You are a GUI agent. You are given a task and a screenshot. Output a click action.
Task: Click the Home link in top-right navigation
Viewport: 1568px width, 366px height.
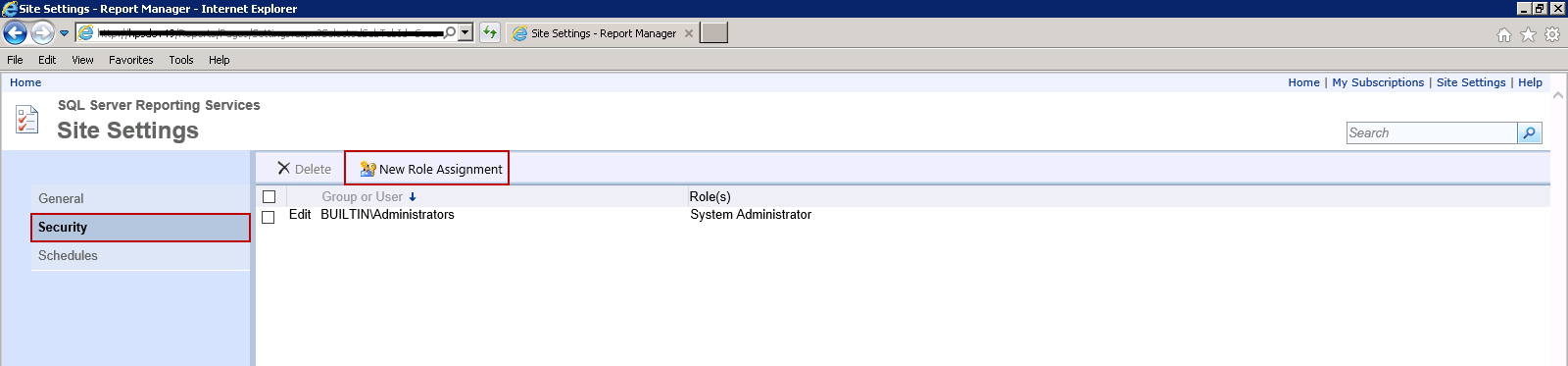(1303, 82)
